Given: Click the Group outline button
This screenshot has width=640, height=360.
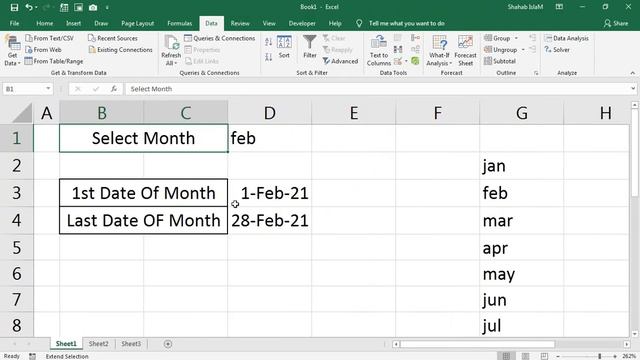Looking at the screenshot, I should (497, 38).
